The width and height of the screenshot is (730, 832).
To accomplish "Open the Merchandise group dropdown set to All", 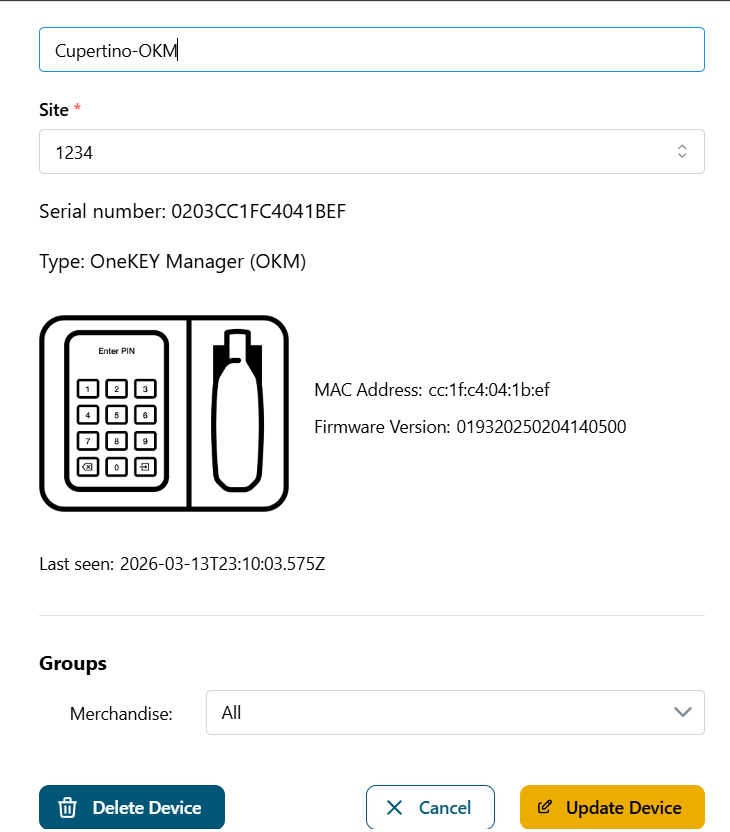I will coord(455,713).
